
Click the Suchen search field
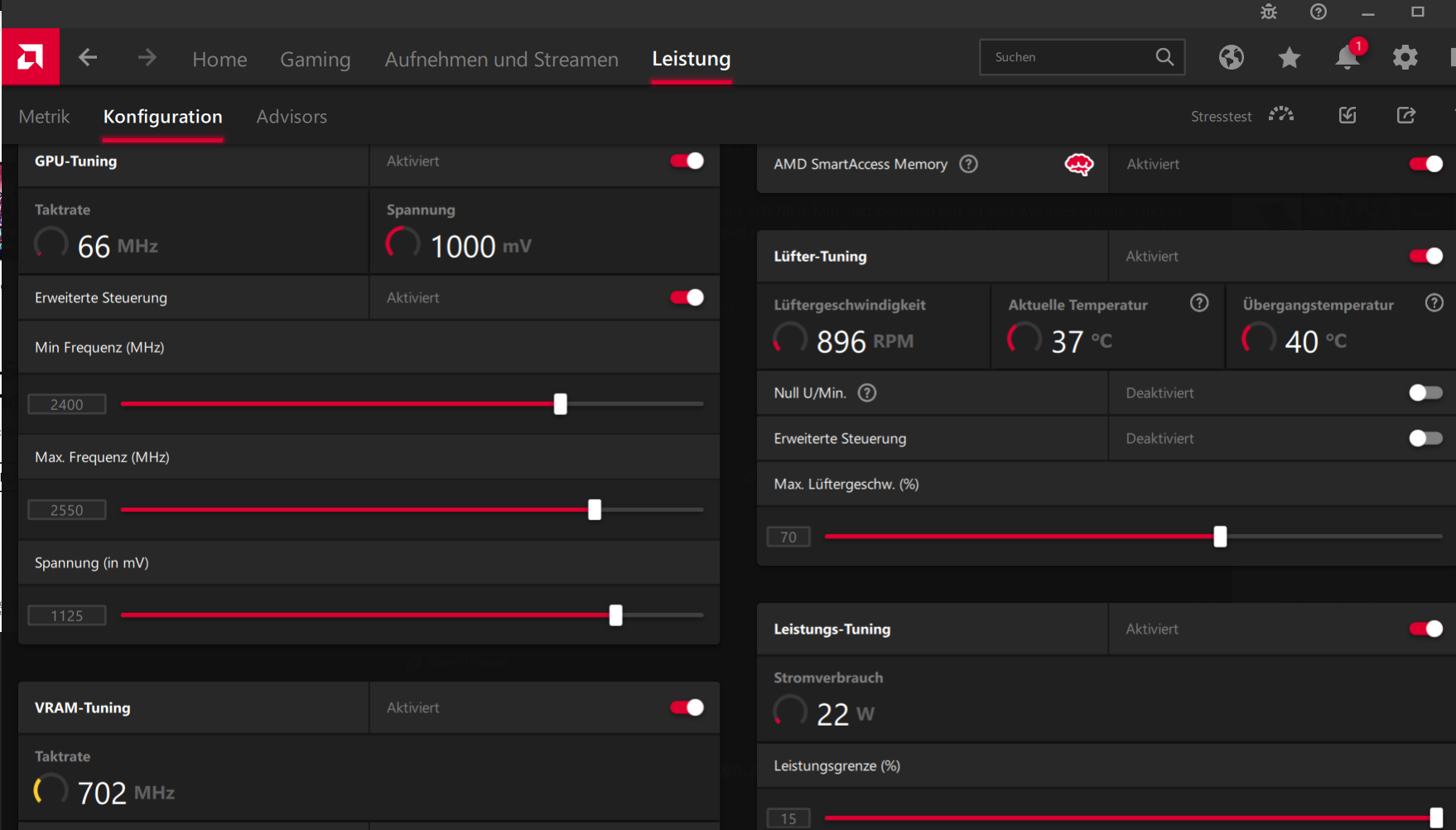[1082, 57]
